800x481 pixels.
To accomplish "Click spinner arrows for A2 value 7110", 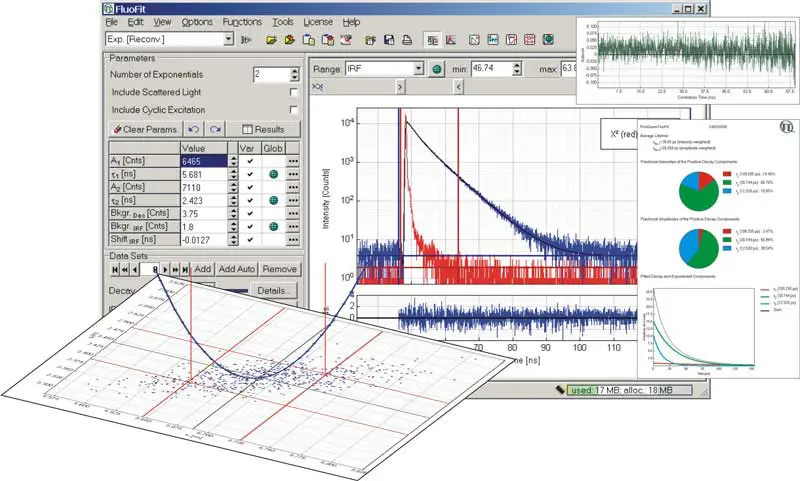I will click(233, 187).
